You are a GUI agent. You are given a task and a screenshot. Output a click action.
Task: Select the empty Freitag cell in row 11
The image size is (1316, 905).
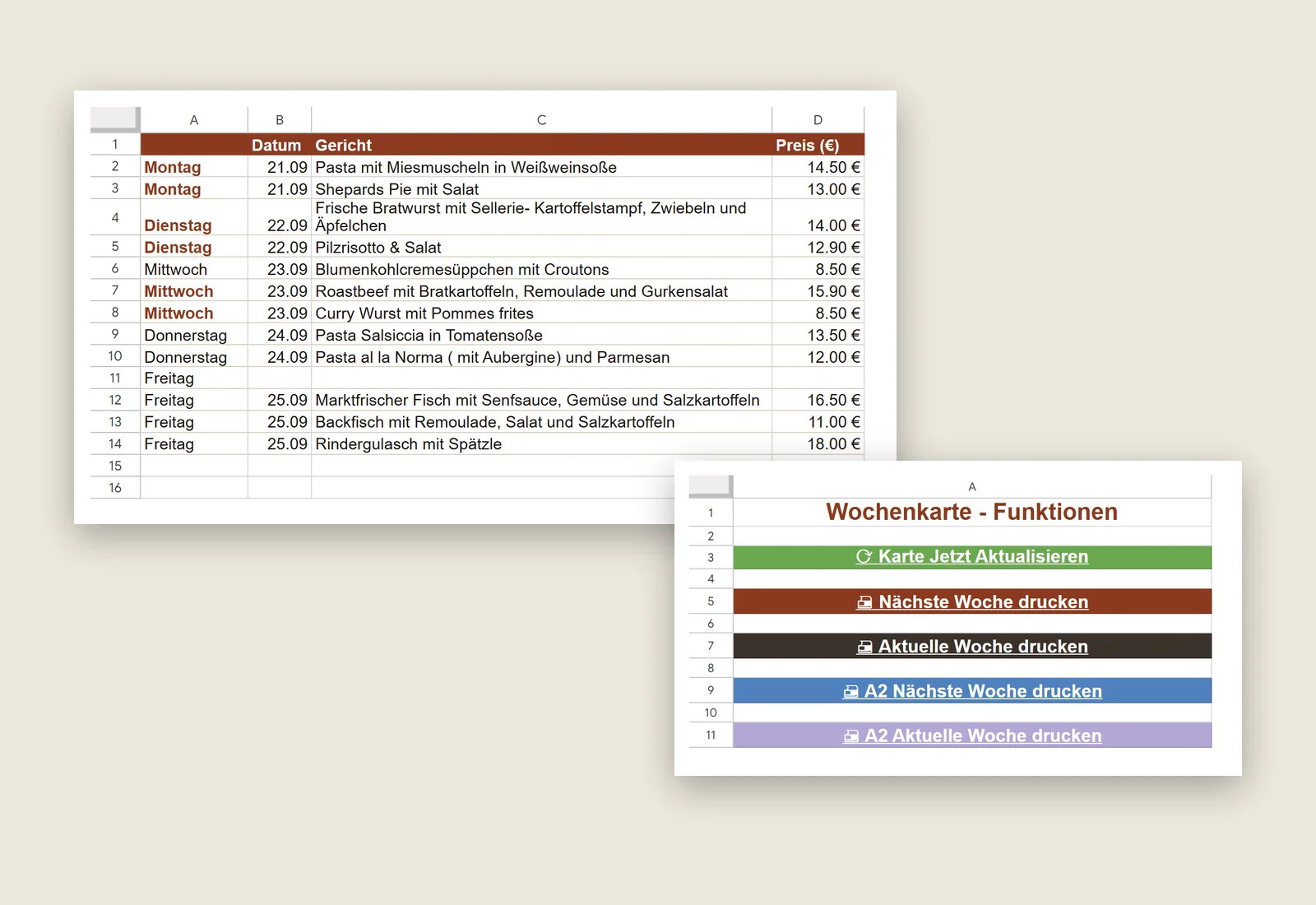point(194,378)
